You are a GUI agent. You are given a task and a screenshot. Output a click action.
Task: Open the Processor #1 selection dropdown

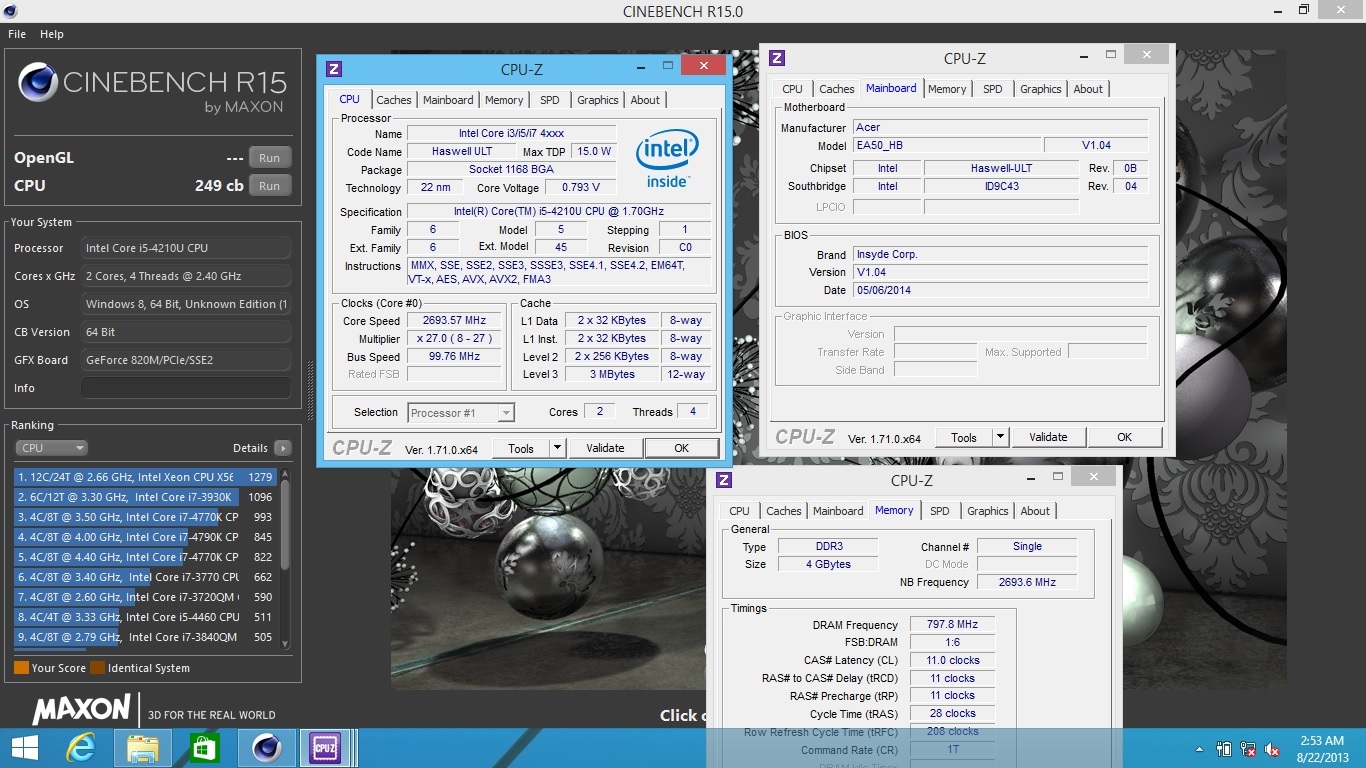(x=461, y=413)
